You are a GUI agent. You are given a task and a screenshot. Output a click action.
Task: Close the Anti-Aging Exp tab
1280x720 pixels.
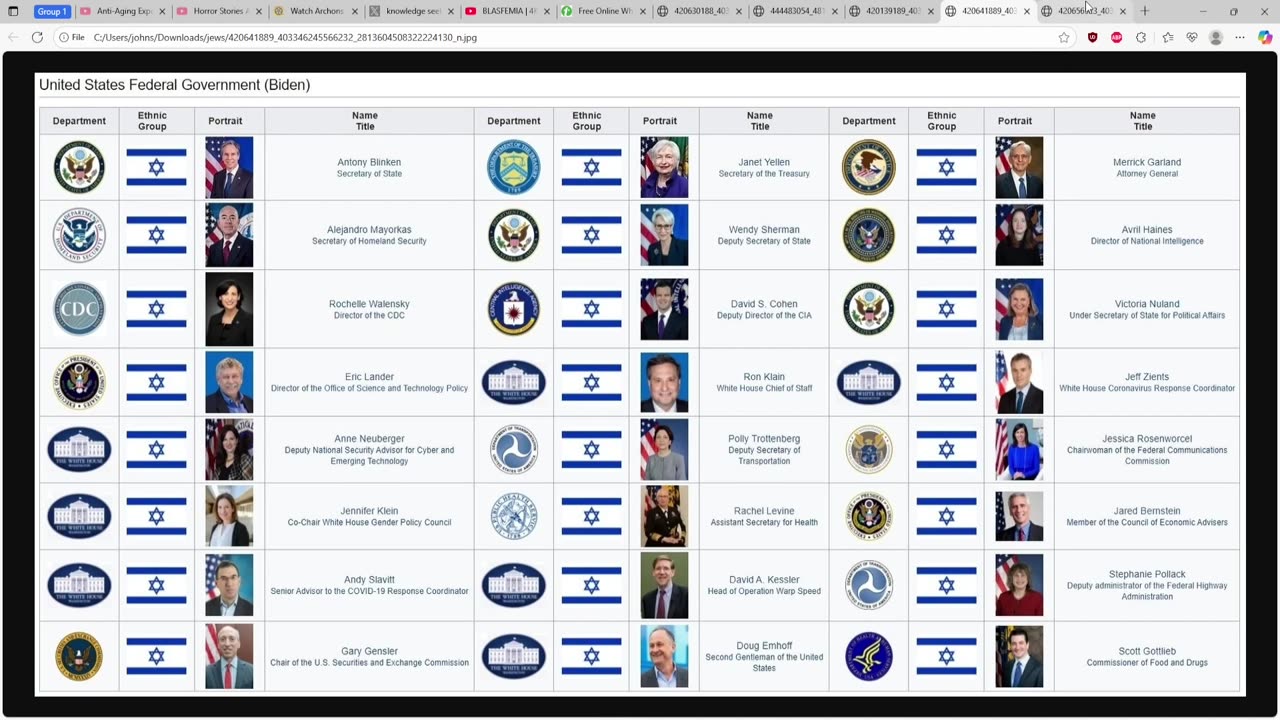[162, 11]
